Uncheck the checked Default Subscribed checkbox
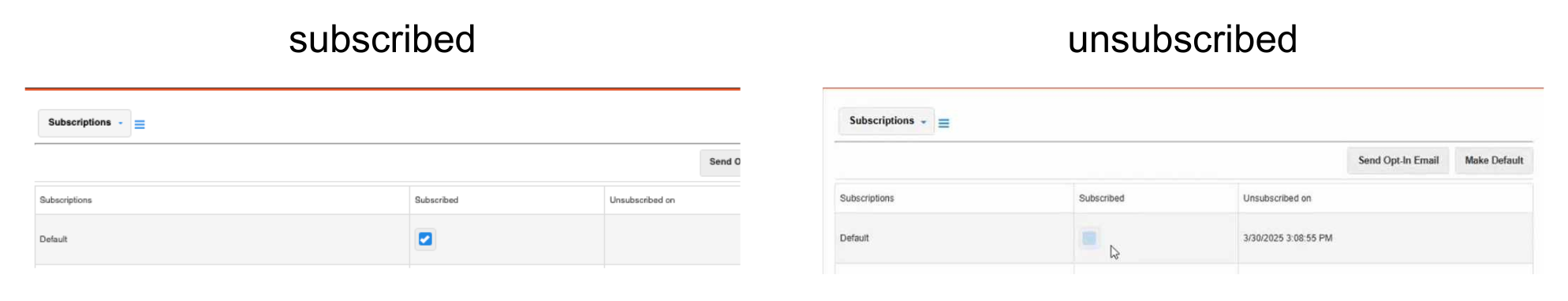Screen dimensions: 1568x301 425,239
